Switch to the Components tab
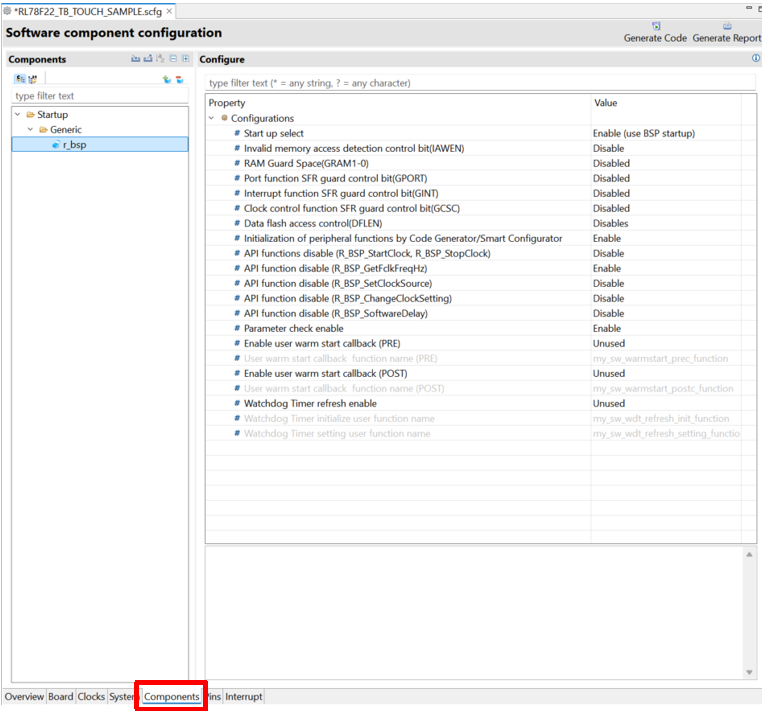This screenshot has width=762, height=711. click(x=172, y=696)
